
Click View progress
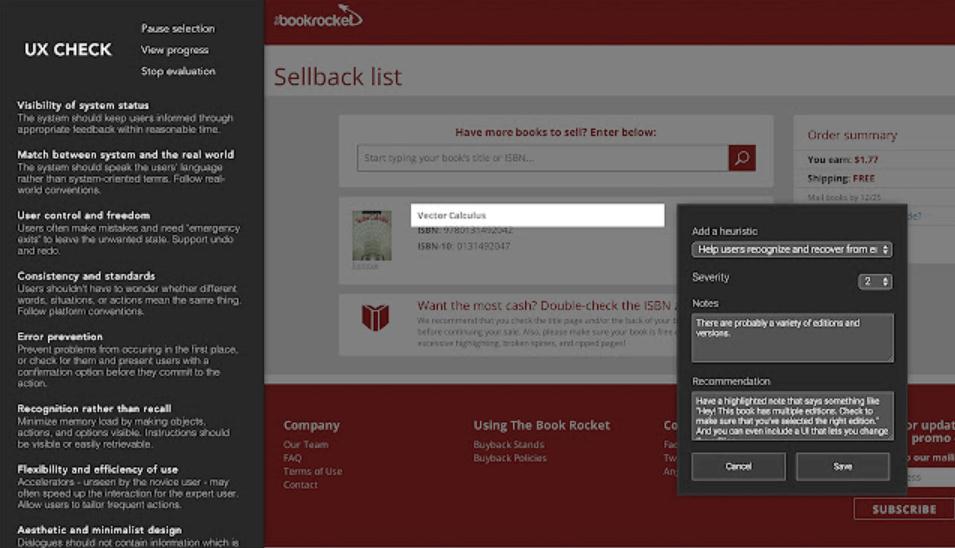tap(175, 50)
